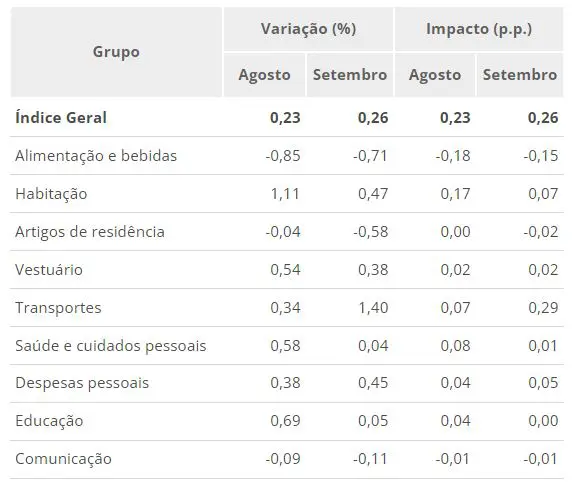Screen dimensions: 578x486
Task: Click the Comunicação row label
Action: click(x=63, y=459)
